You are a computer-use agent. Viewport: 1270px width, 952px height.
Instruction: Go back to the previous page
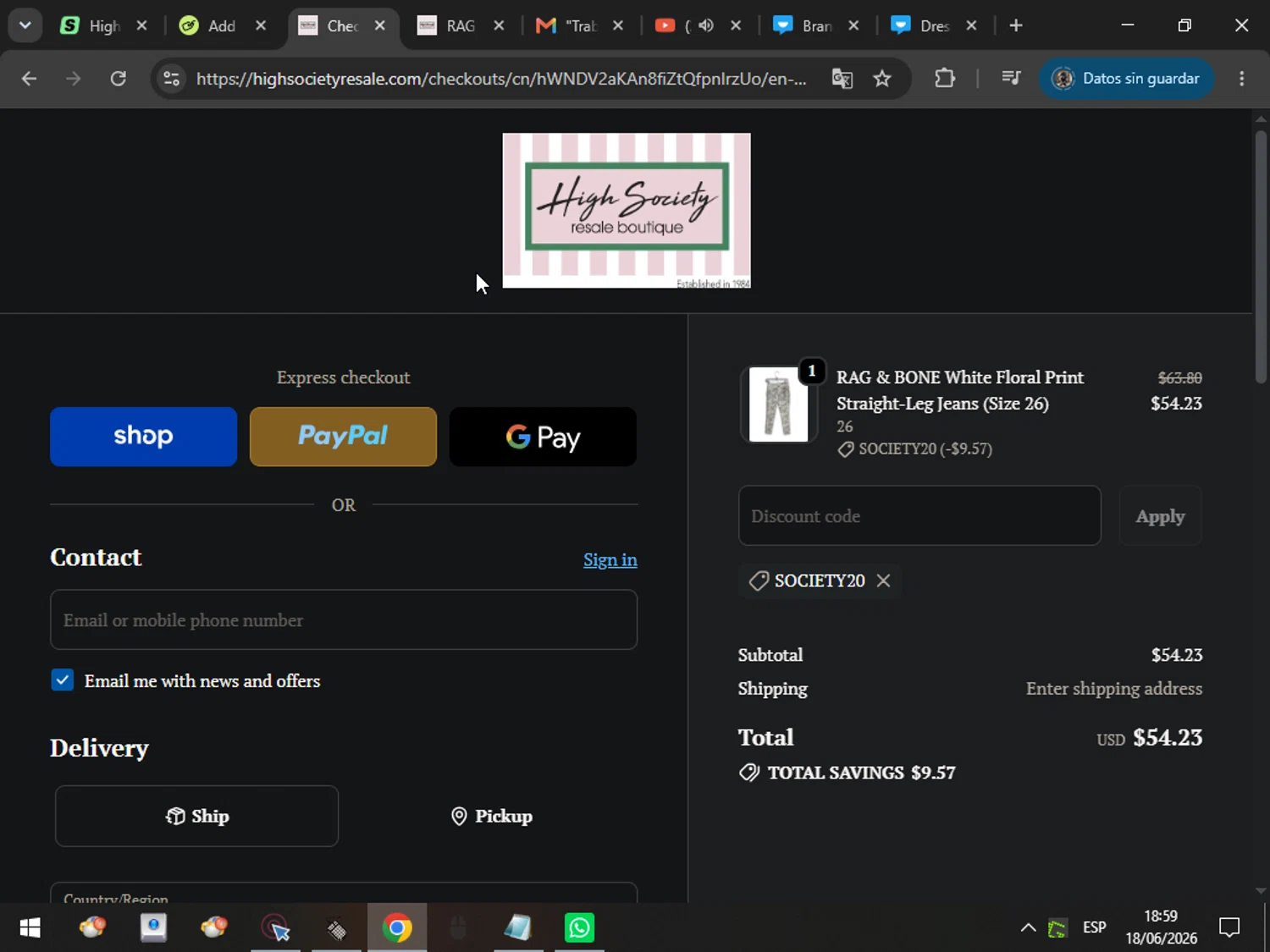point(29,79)
